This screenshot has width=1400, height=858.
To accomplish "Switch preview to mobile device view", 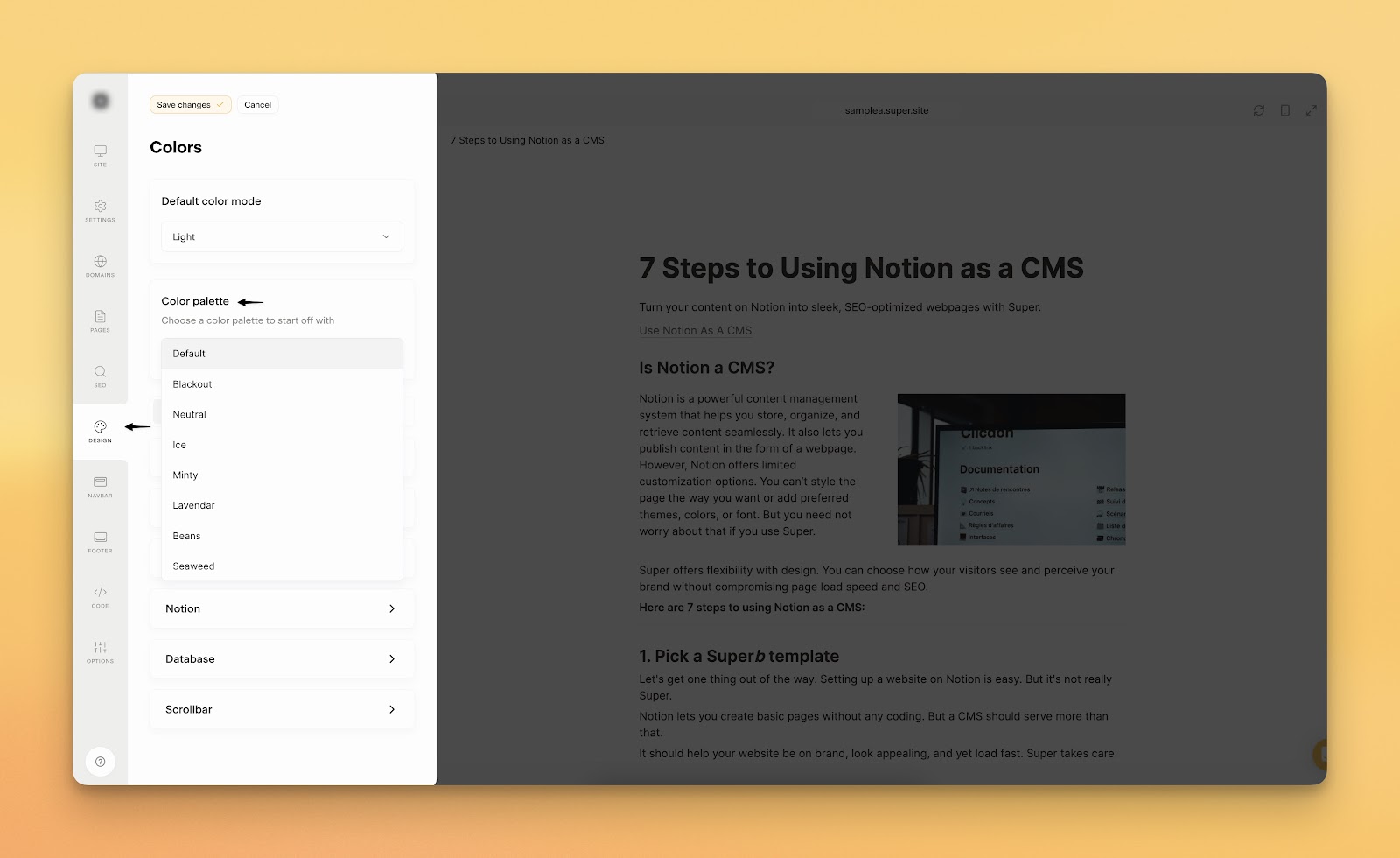I will [x=1285, y=110].
